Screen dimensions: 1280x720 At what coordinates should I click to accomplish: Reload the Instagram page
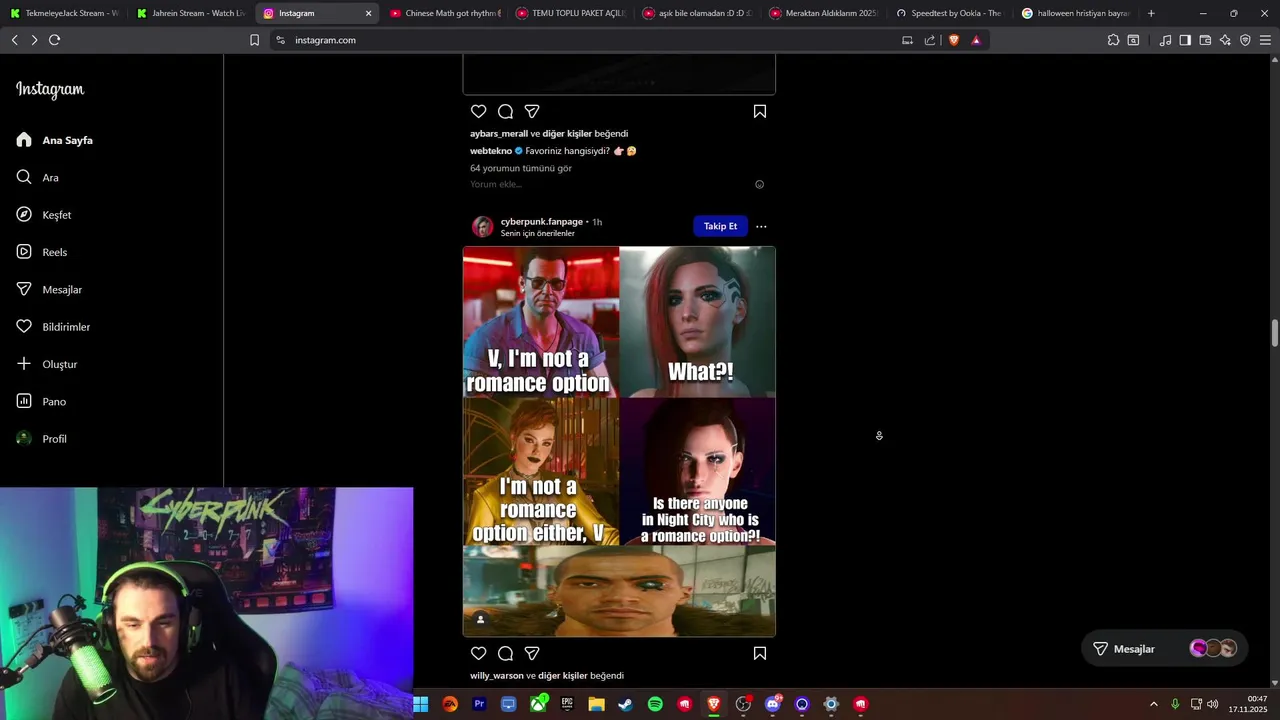[x=54, y=40]
